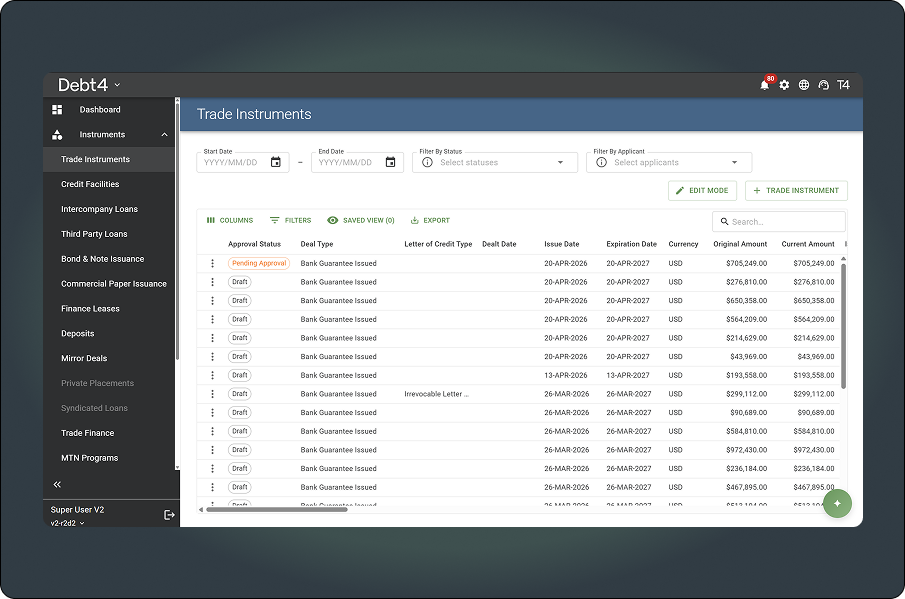The image size is (905, 599).
Task: Click the Trade Instrument add button
Action: point(796,190)
